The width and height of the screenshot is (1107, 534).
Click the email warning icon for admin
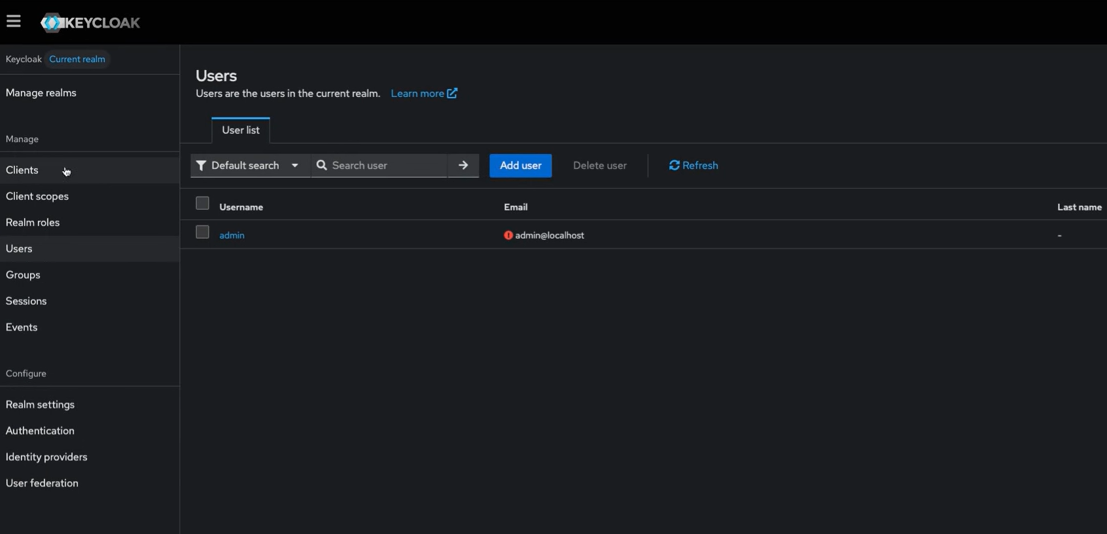(508, 236)
